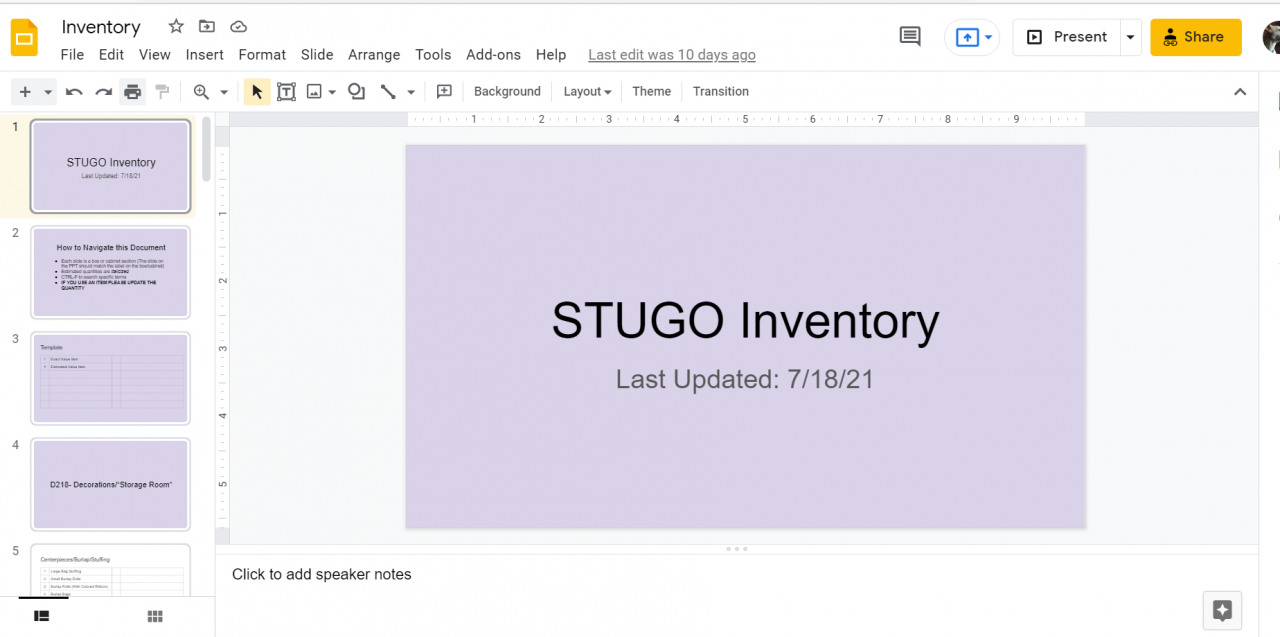
Task: Open the Tools menu
Action: tap(433, 55)
